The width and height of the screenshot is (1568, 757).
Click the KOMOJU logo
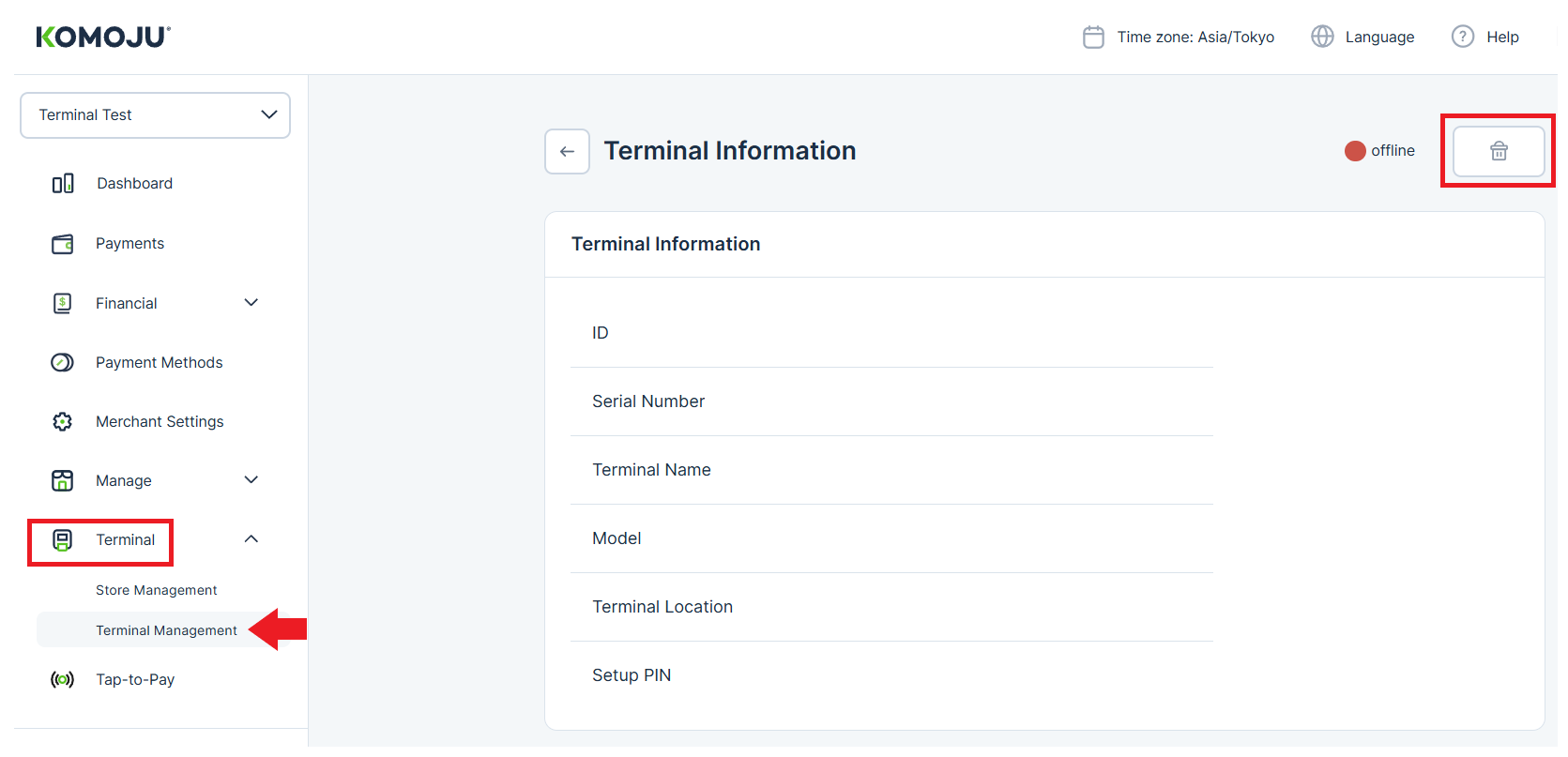pyautogui.click(x=103, y=37)
